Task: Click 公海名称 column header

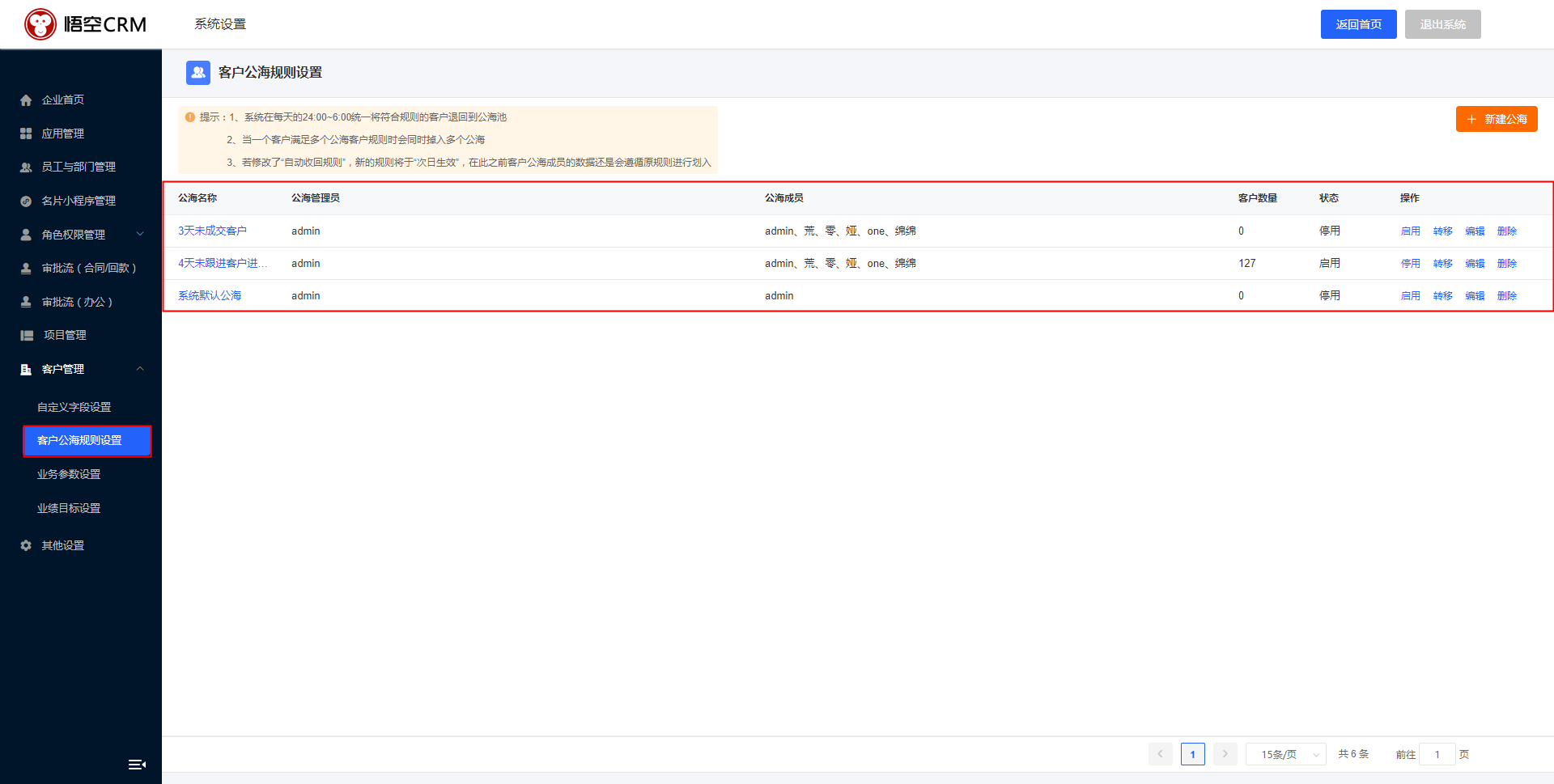Action: coord(197,198)
